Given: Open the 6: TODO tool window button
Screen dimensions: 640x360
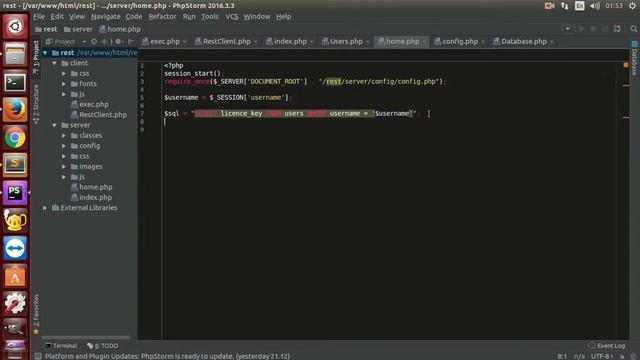Looking at the screenshot, I should (x=103, y=346).
